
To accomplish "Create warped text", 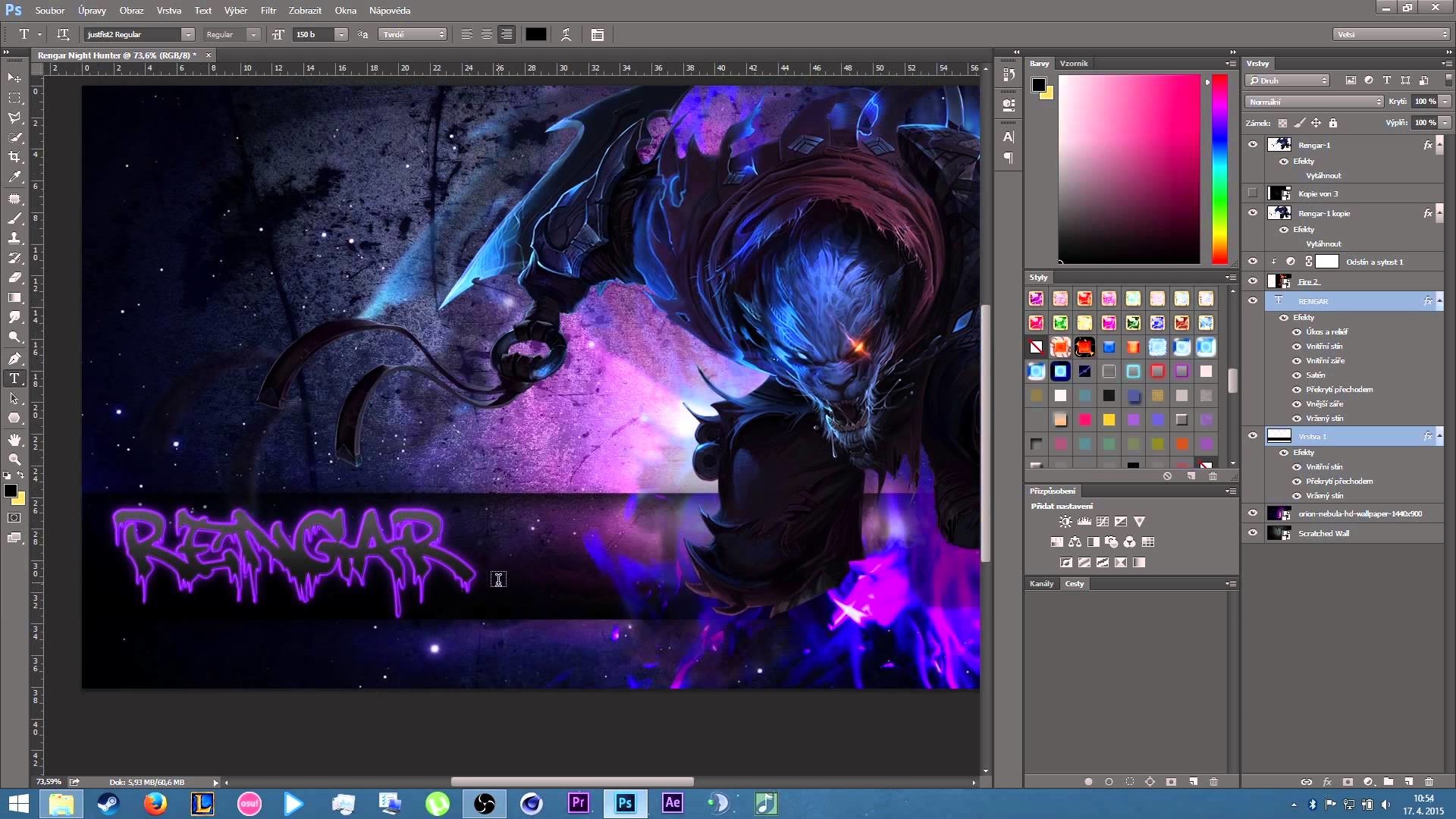I will pos(566,34).
